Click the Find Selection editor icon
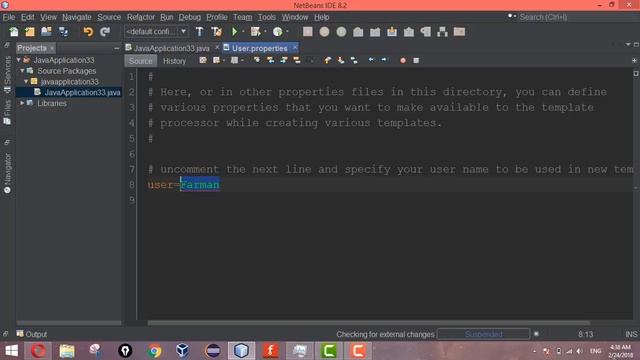This screenshot has height=360, width=640. coord(257,60)
